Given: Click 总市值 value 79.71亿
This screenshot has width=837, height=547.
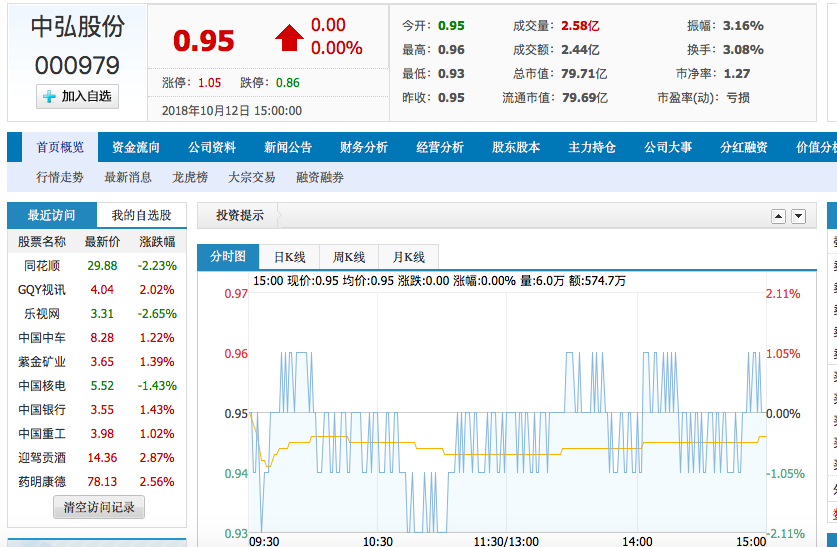Looking at the screenshot, I should click(x=584, y=74).
